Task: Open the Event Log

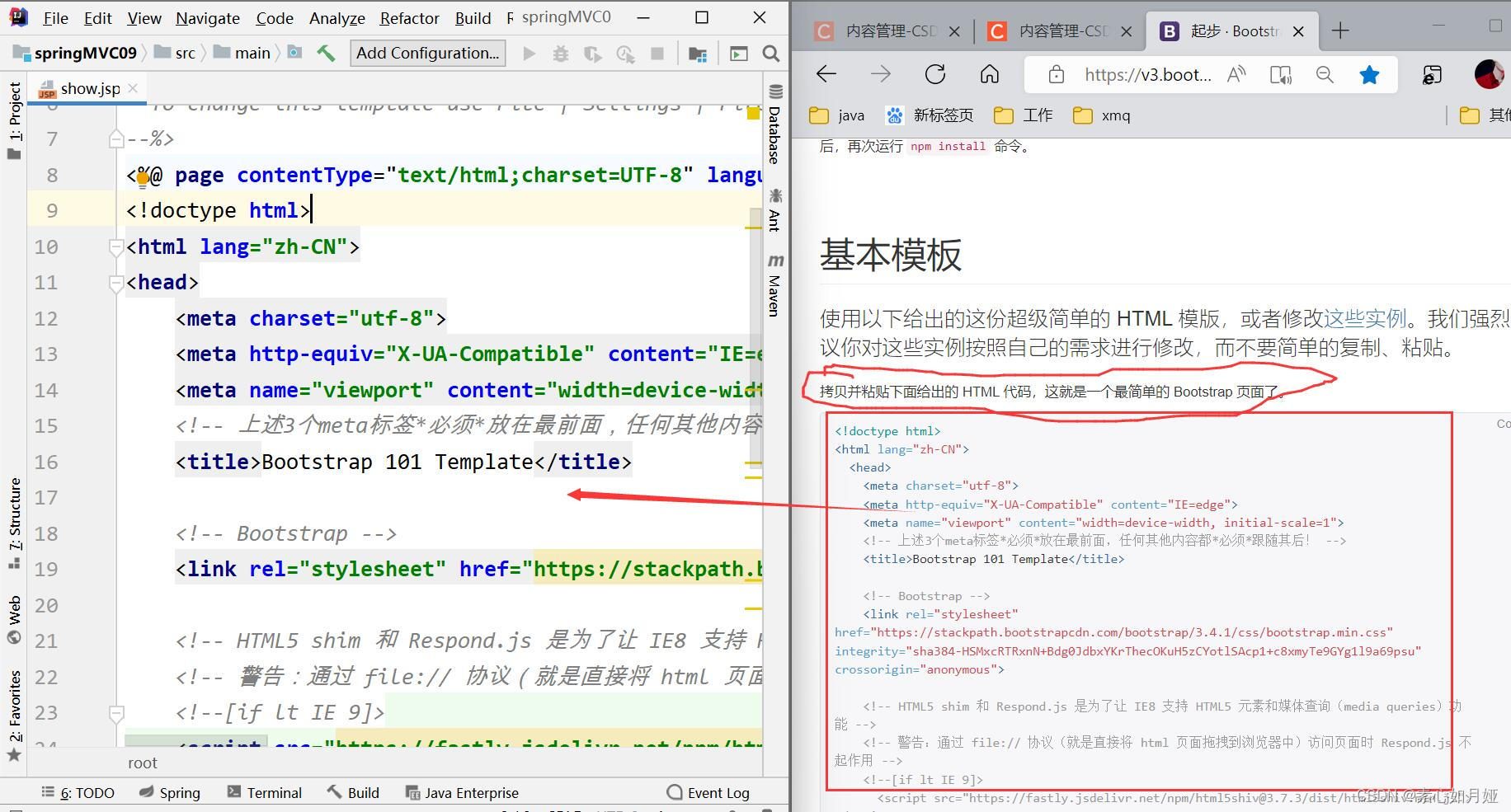Action: (708, 793)
